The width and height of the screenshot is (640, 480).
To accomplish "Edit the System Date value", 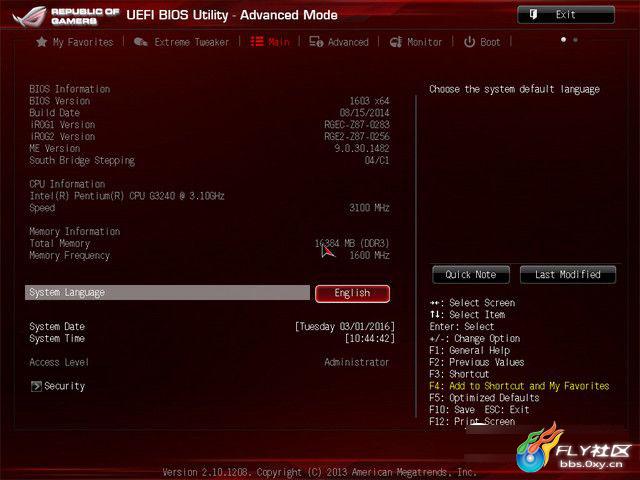I will click(345, 327).
